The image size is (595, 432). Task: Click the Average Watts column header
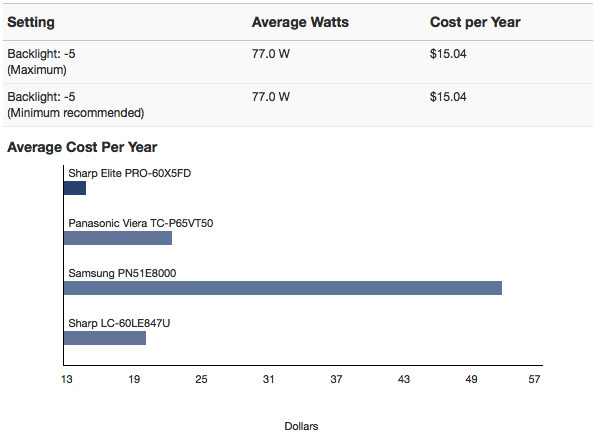coord(300,22)
